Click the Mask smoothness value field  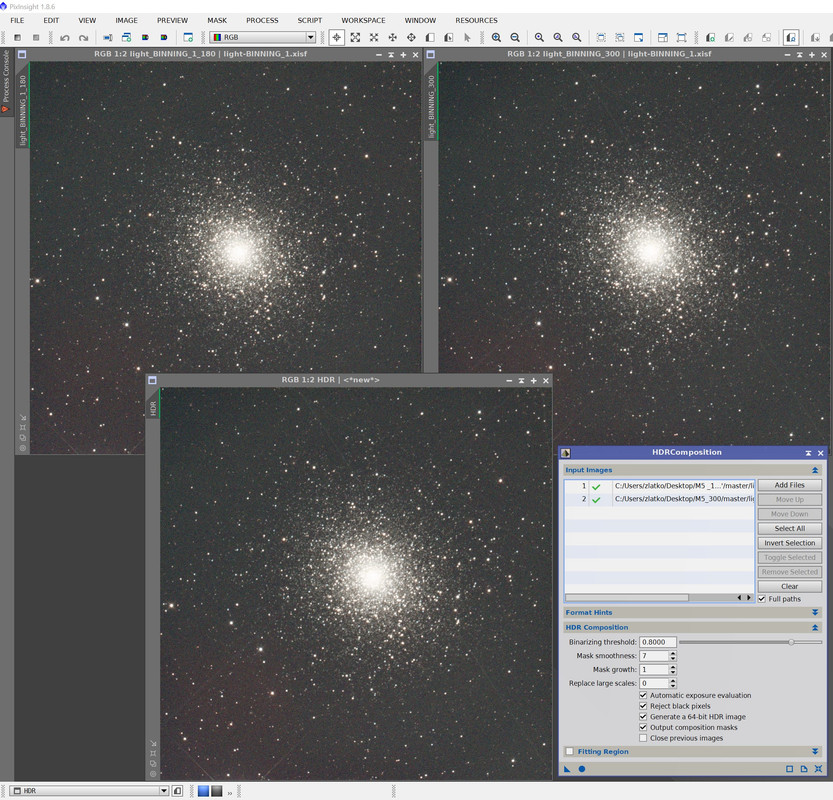click(x=654, y=656)
